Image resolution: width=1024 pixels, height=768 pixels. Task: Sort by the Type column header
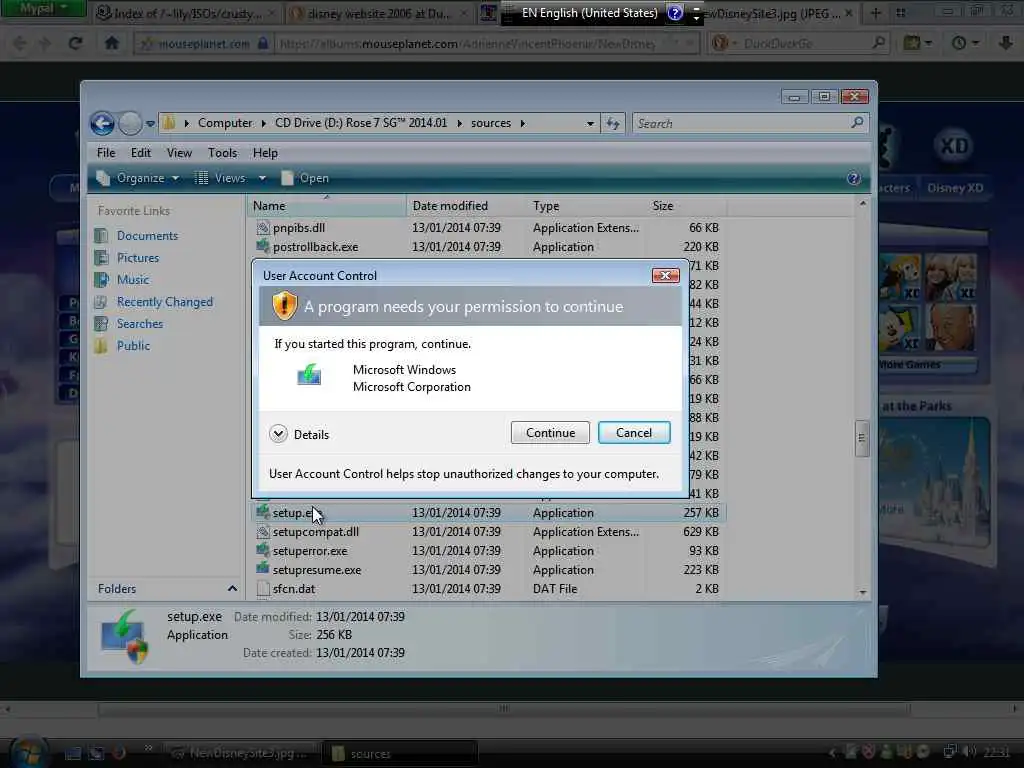[x=585, y=206]
